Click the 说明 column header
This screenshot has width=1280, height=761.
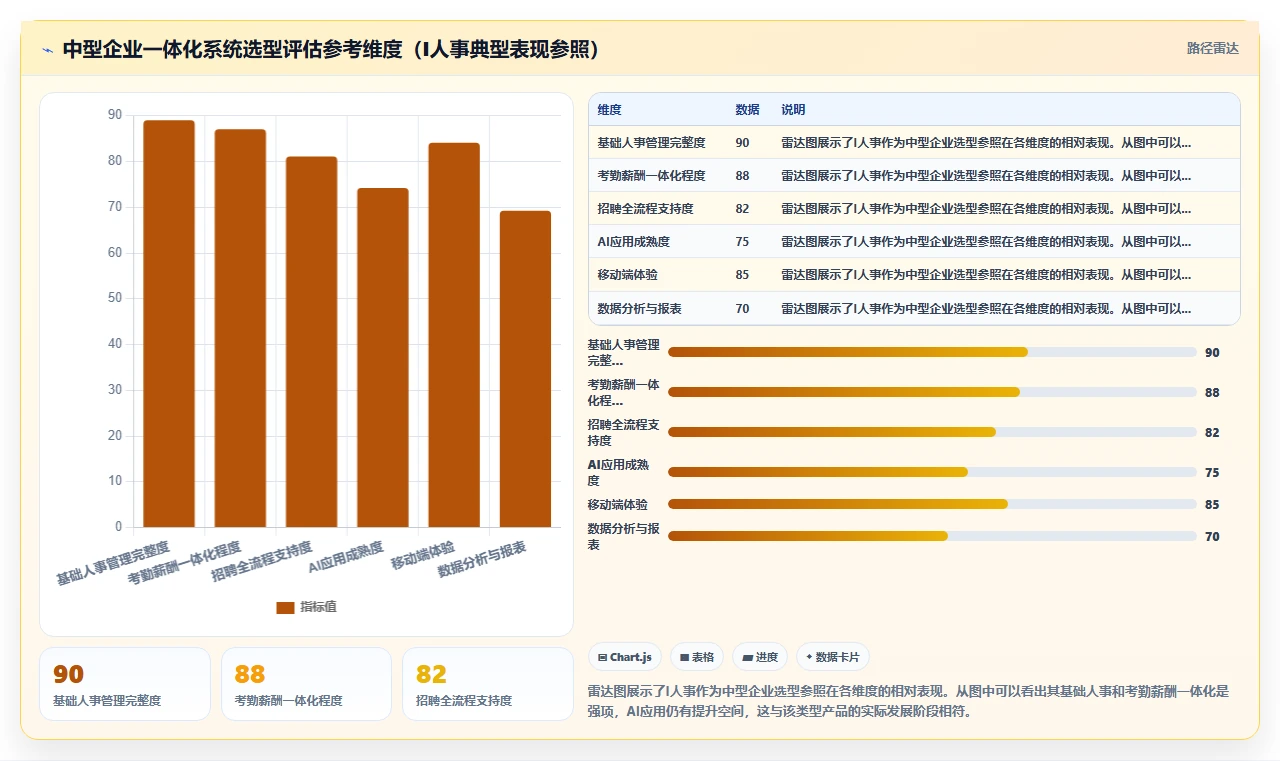(793, 110)
